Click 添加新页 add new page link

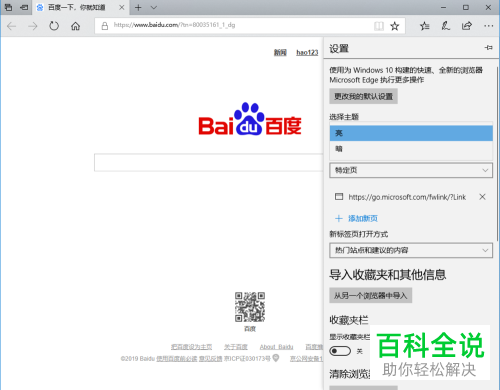click(x=357, y=218)
